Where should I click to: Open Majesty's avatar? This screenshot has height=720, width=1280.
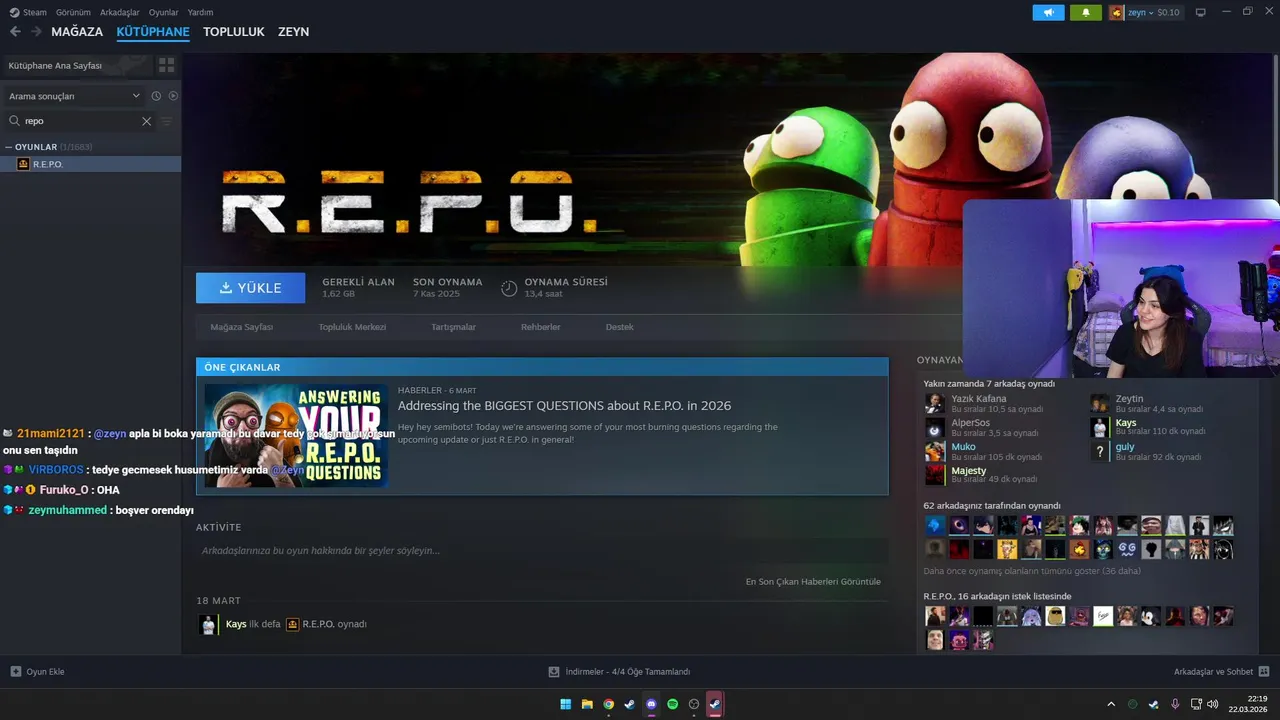click(934, 475)
